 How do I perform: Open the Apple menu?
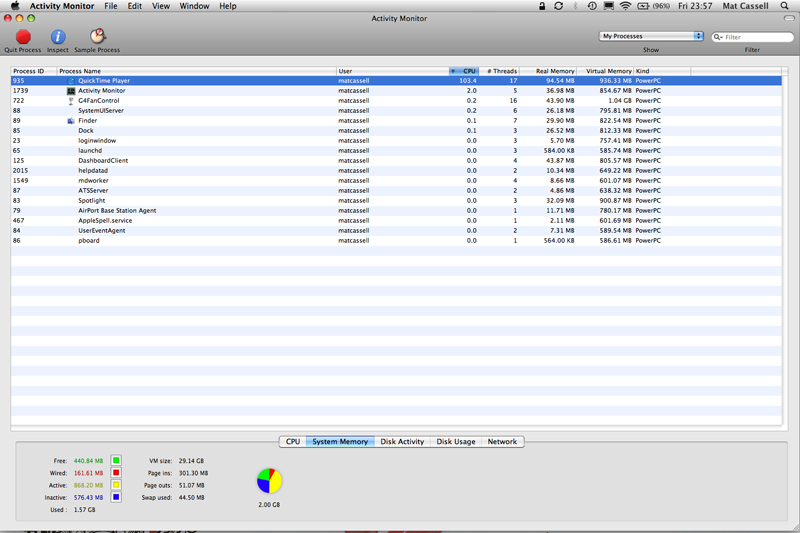point(15,6)
